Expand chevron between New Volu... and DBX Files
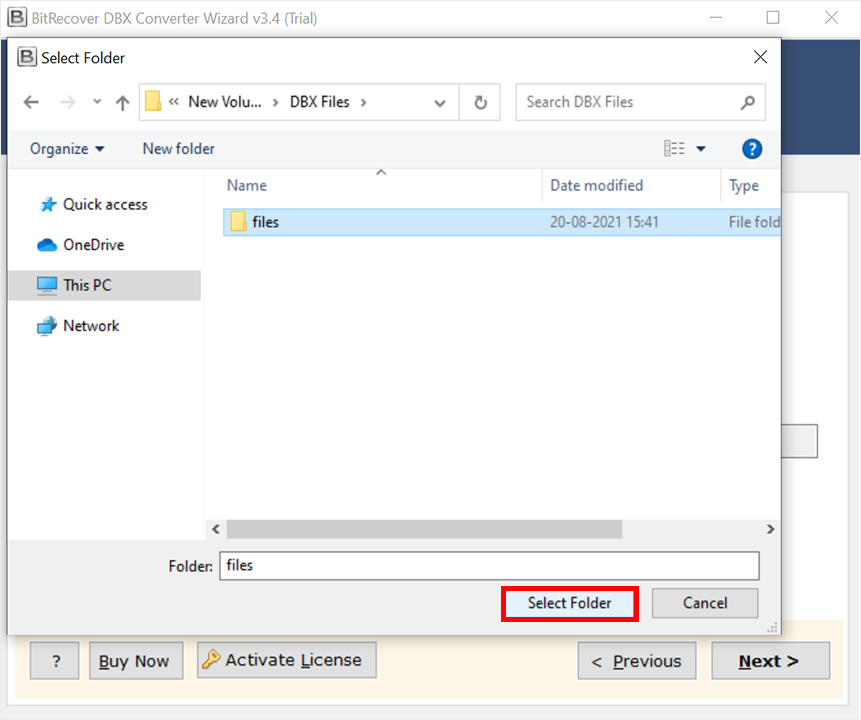Image resolution: width=861 pixels, height=720 pixels. 275,102
